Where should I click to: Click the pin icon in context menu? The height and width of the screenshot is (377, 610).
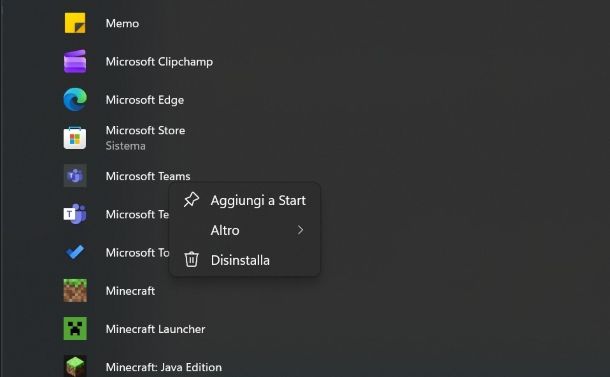pyautogui.click(x=191, y=200)
